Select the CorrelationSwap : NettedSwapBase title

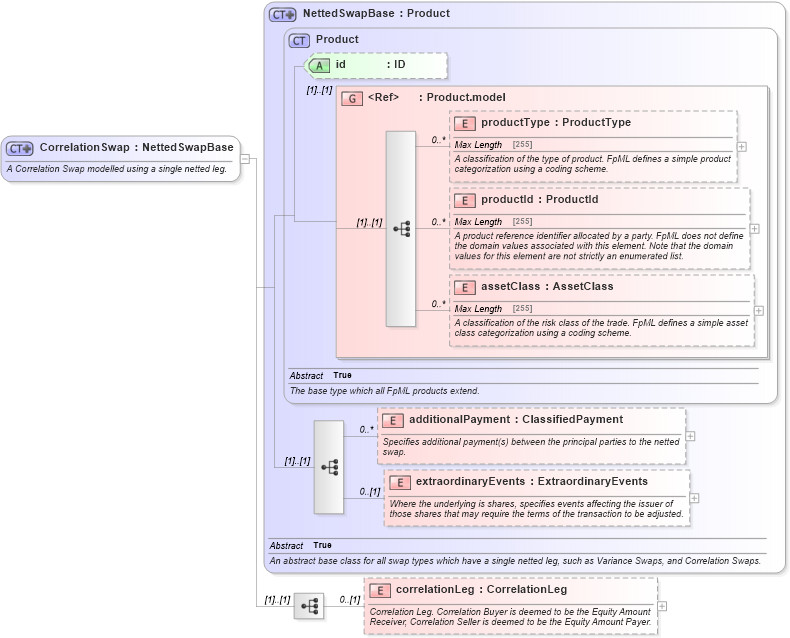(137, 147)
